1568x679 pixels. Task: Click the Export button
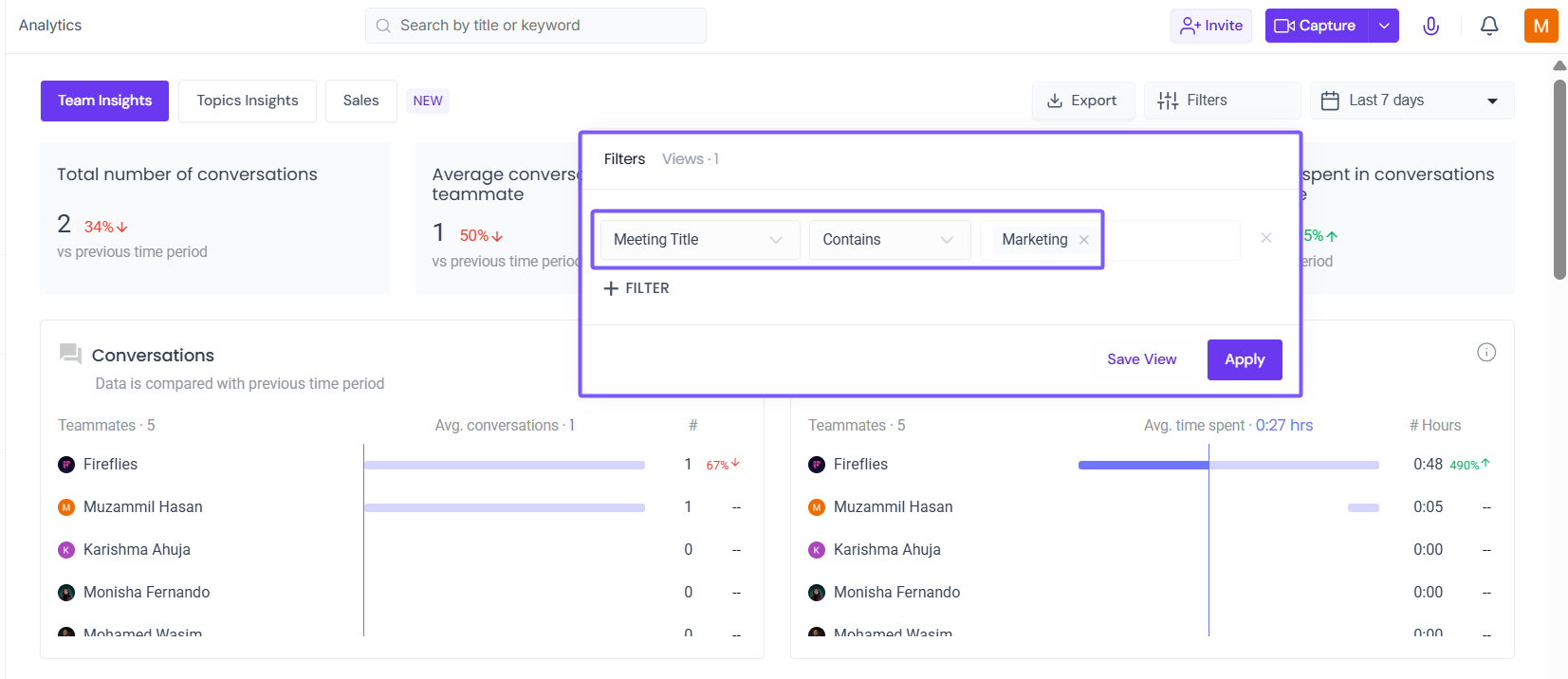click(1082, 101)
